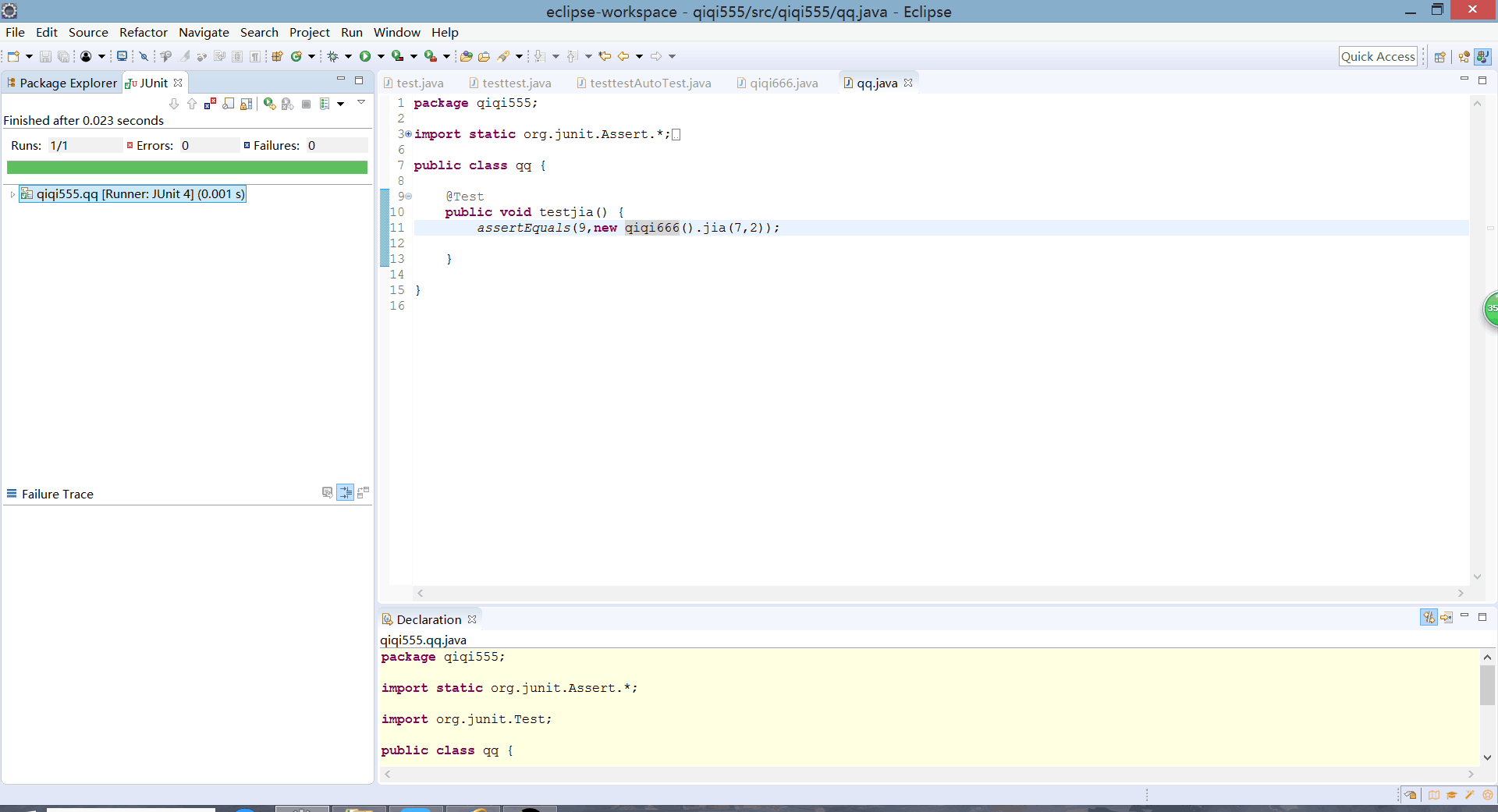1498x812 pixels.
Task: Click the Save icon in the toolbar
Action: pyautogui.click(x=45, y=56)
